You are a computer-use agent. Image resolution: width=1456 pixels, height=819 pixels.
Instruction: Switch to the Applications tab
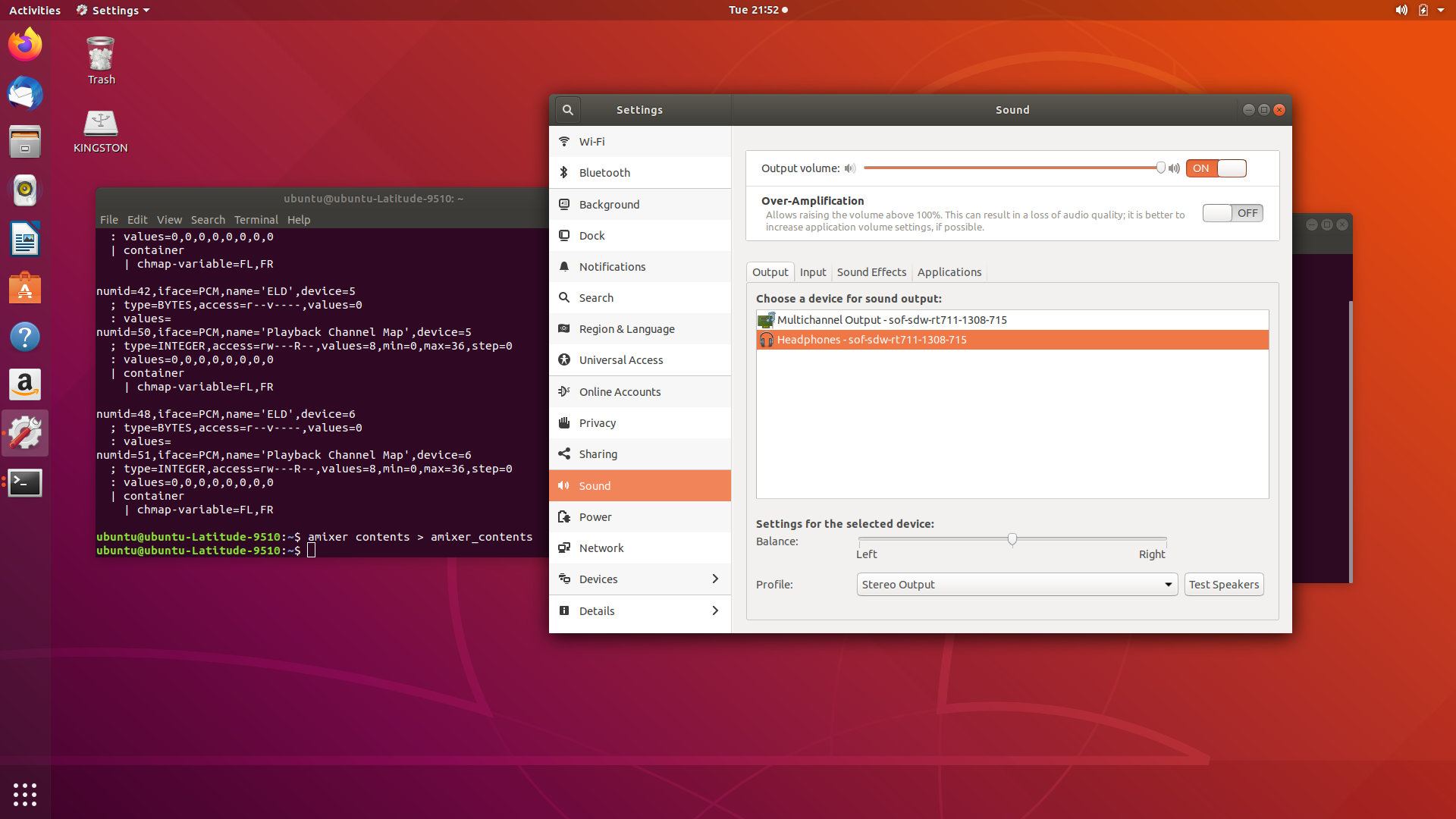(x=949, y=272)
